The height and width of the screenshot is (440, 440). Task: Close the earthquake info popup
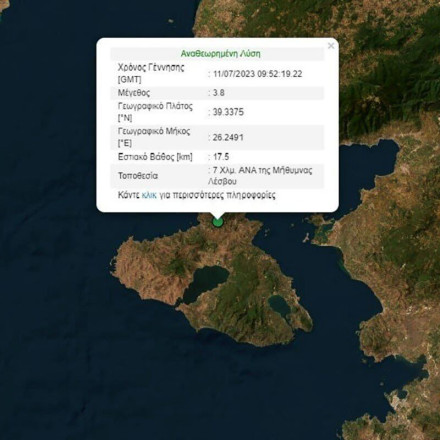331,46
